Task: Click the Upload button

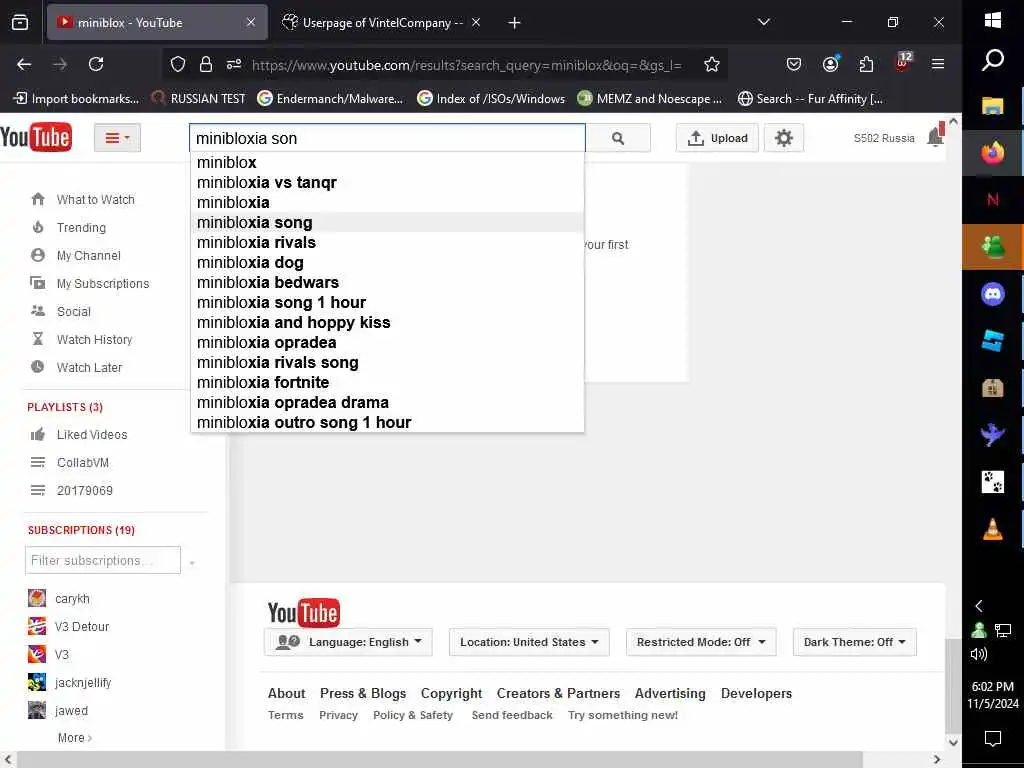Action: pyautogui.click(x=717, y=138)
